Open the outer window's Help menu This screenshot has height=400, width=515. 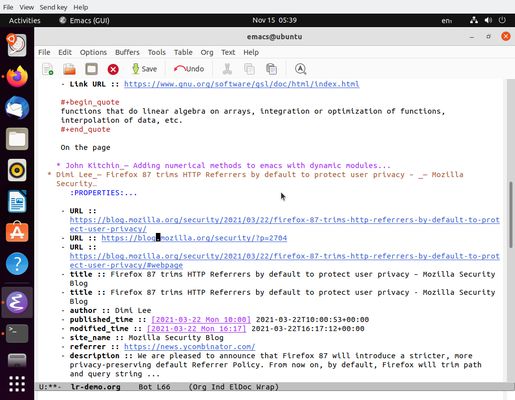[81, 7]
